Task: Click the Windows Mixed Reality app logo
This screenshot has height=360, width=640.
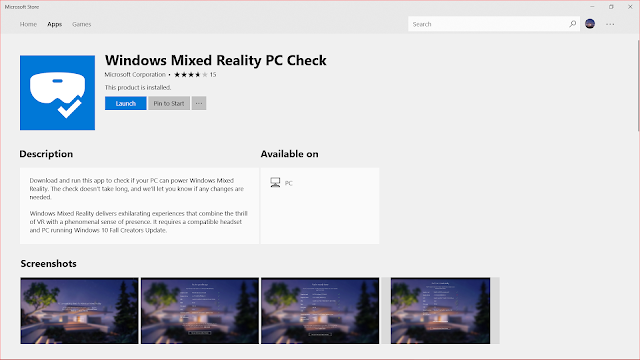Action: coord(58,93)
